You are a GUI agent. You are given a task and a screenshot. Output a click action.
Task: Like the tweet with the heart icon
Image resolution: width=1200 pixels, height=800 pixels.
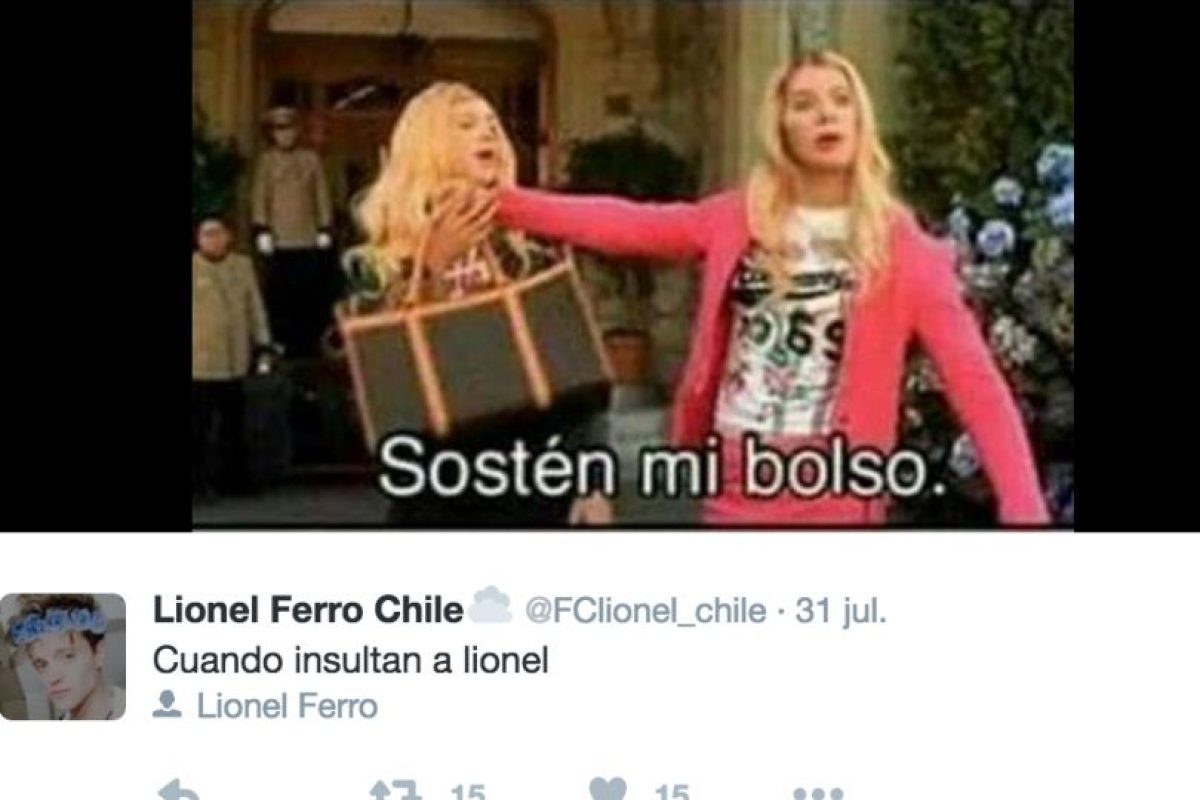click(609, 792)
